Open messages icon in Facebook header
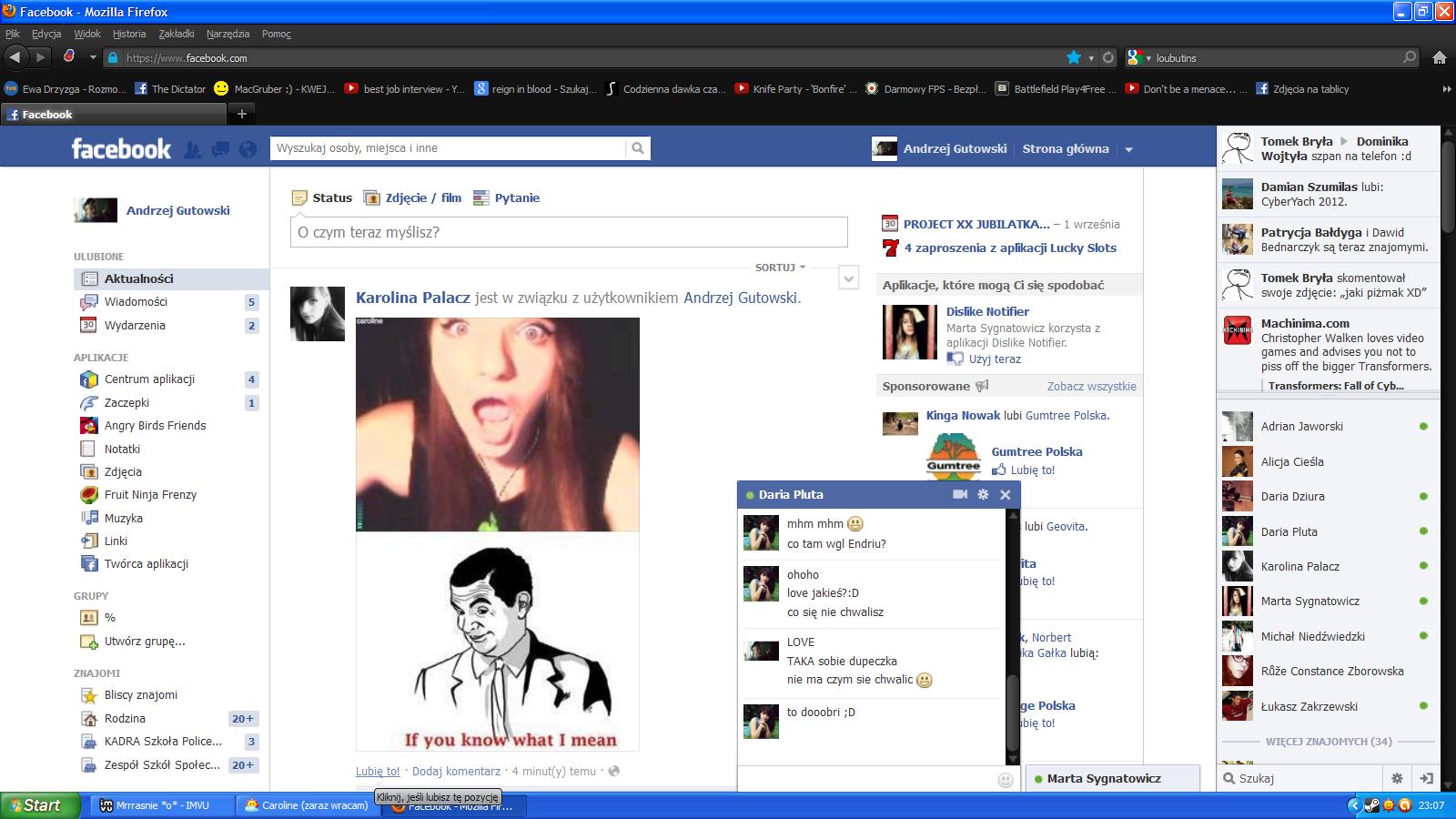The height and width of the screenshot is (819, 1456). point(220,149)
